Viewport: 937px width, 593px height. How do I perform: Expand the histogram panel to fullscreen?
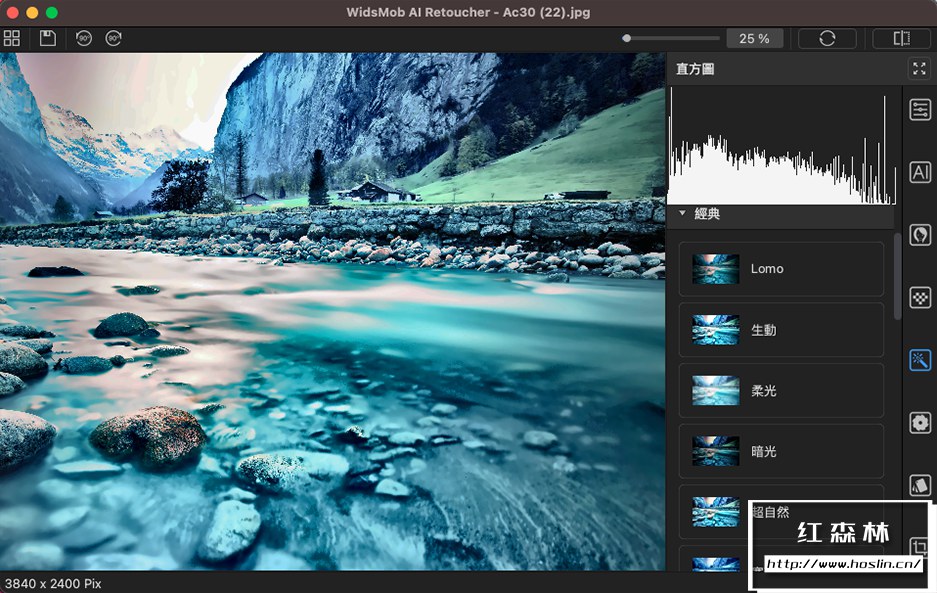coord(919,69)
